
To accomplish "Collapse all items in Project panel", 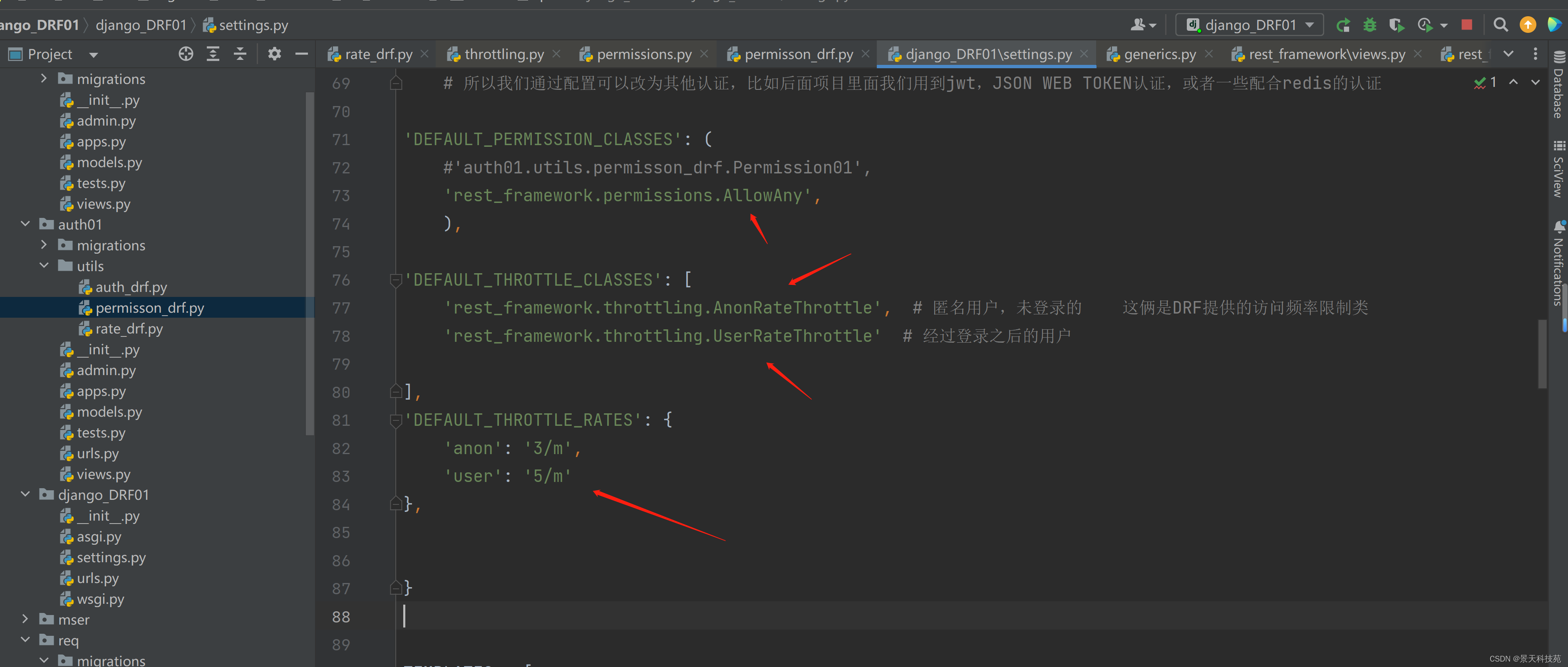I will [x=241, y=54].
